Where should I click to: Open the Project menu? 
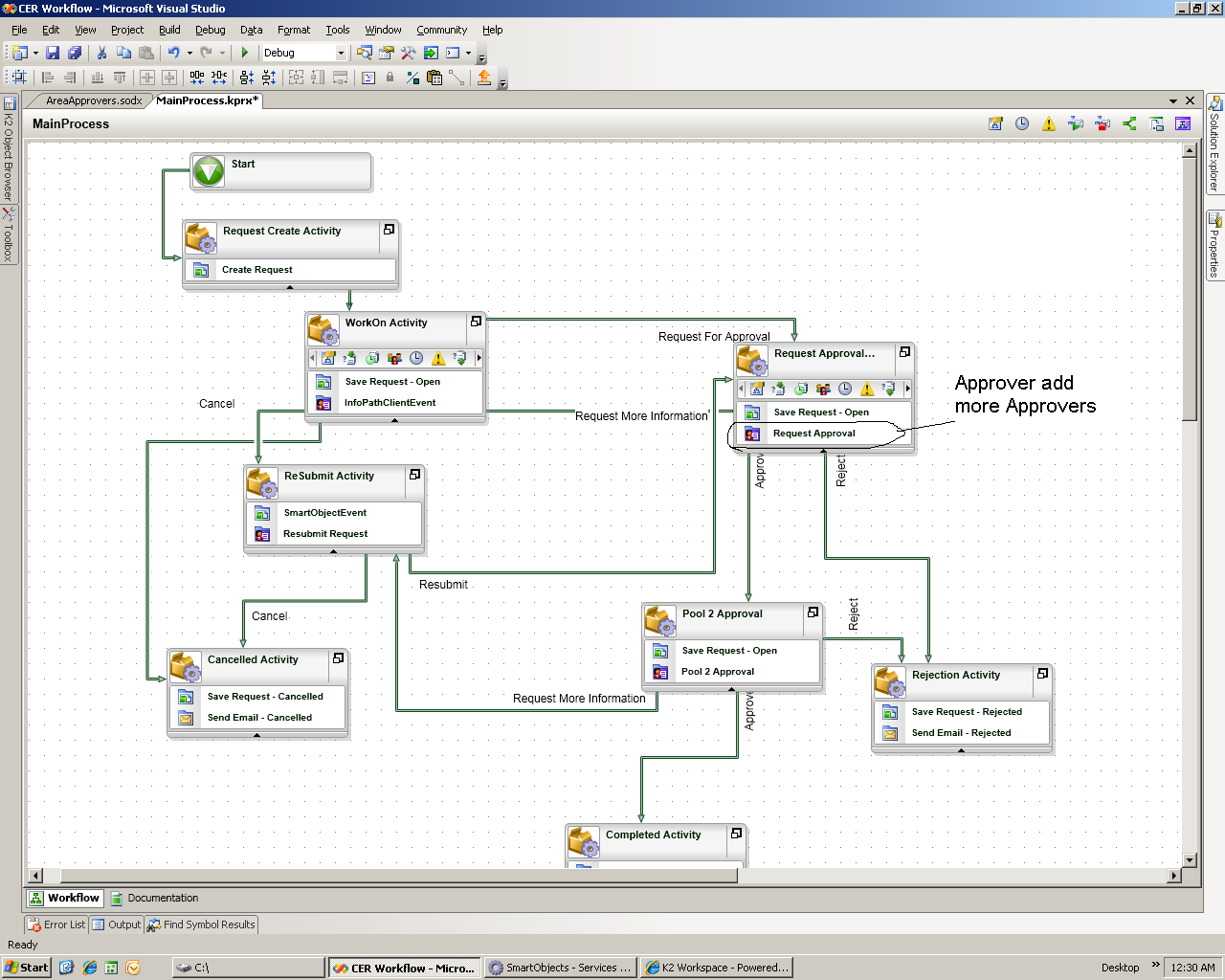[x=127, y=30]
